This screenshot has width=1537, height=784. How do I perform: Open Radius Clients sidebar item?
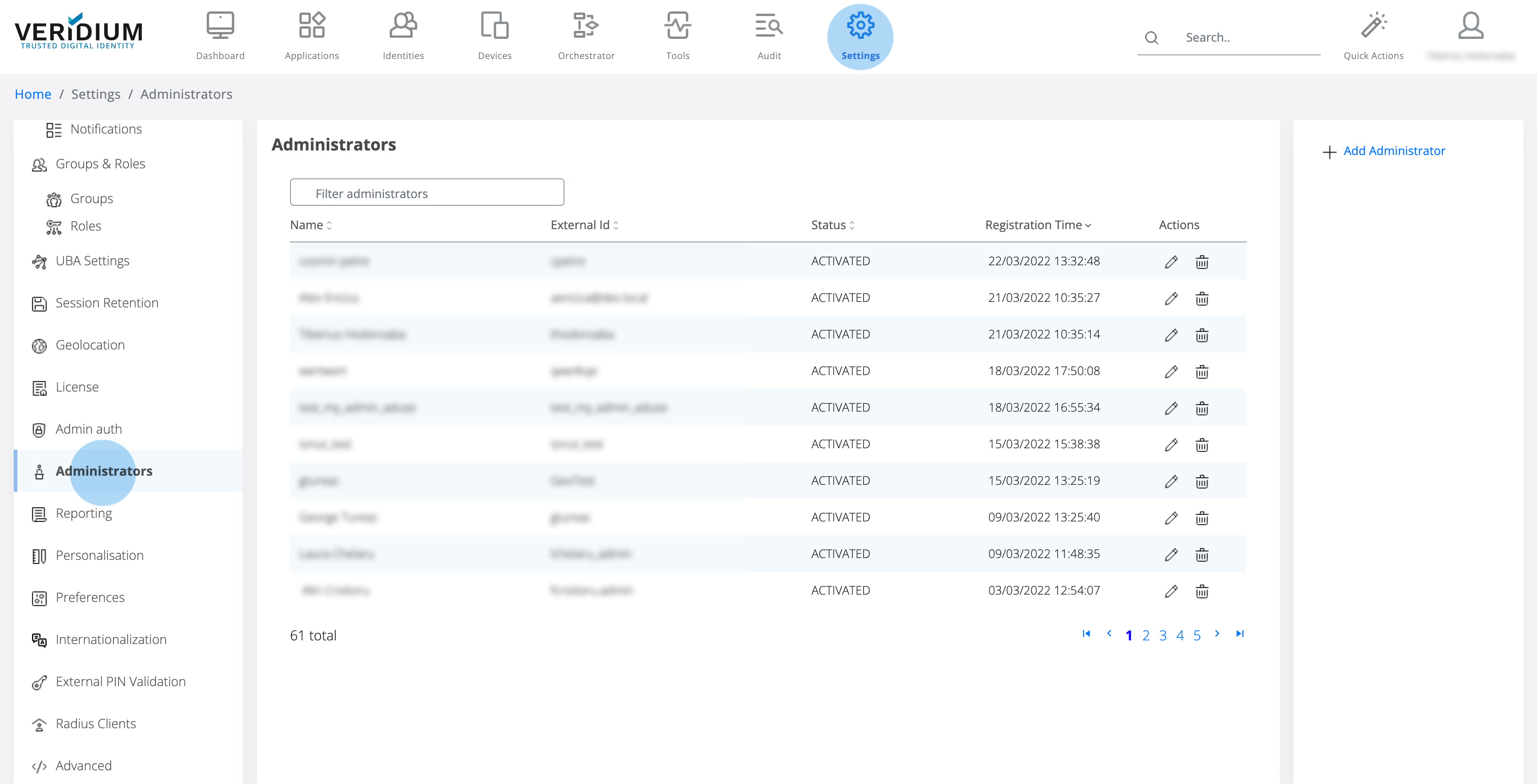pyautogui.click(x=96, y=723)
